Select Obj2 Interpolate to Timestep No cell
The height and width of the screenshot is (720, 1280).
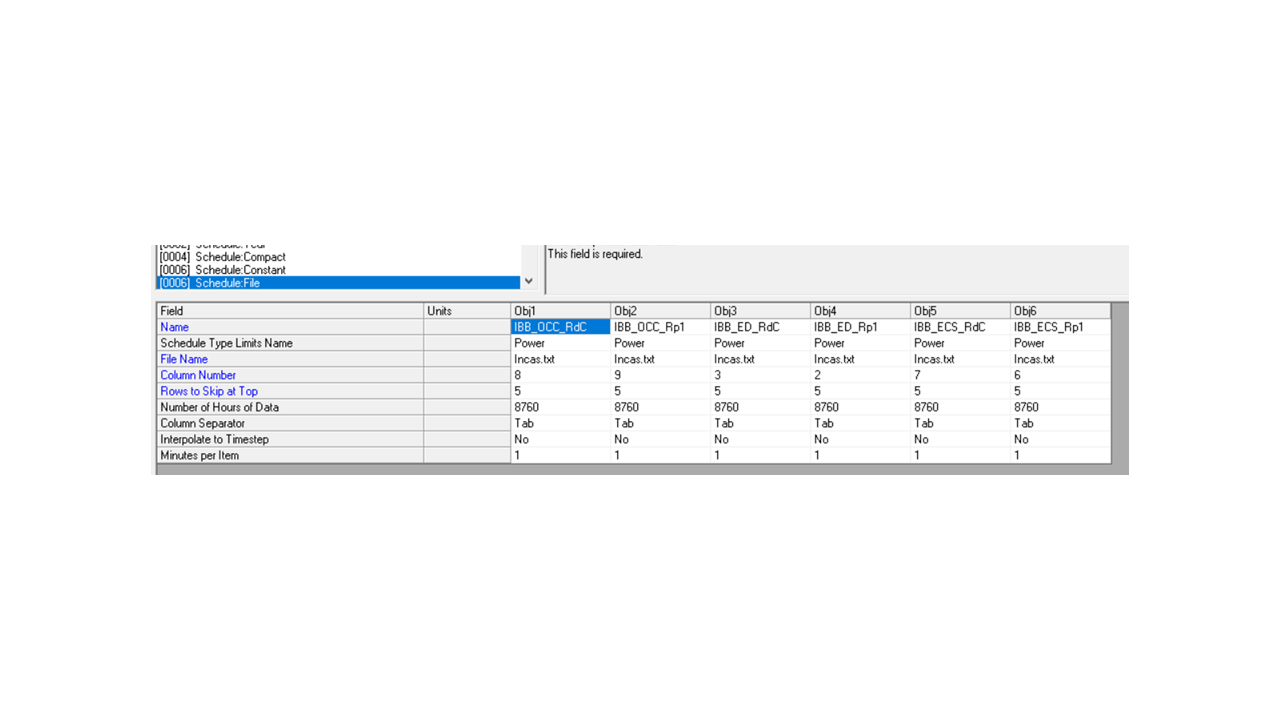click(x=660, y=439)
